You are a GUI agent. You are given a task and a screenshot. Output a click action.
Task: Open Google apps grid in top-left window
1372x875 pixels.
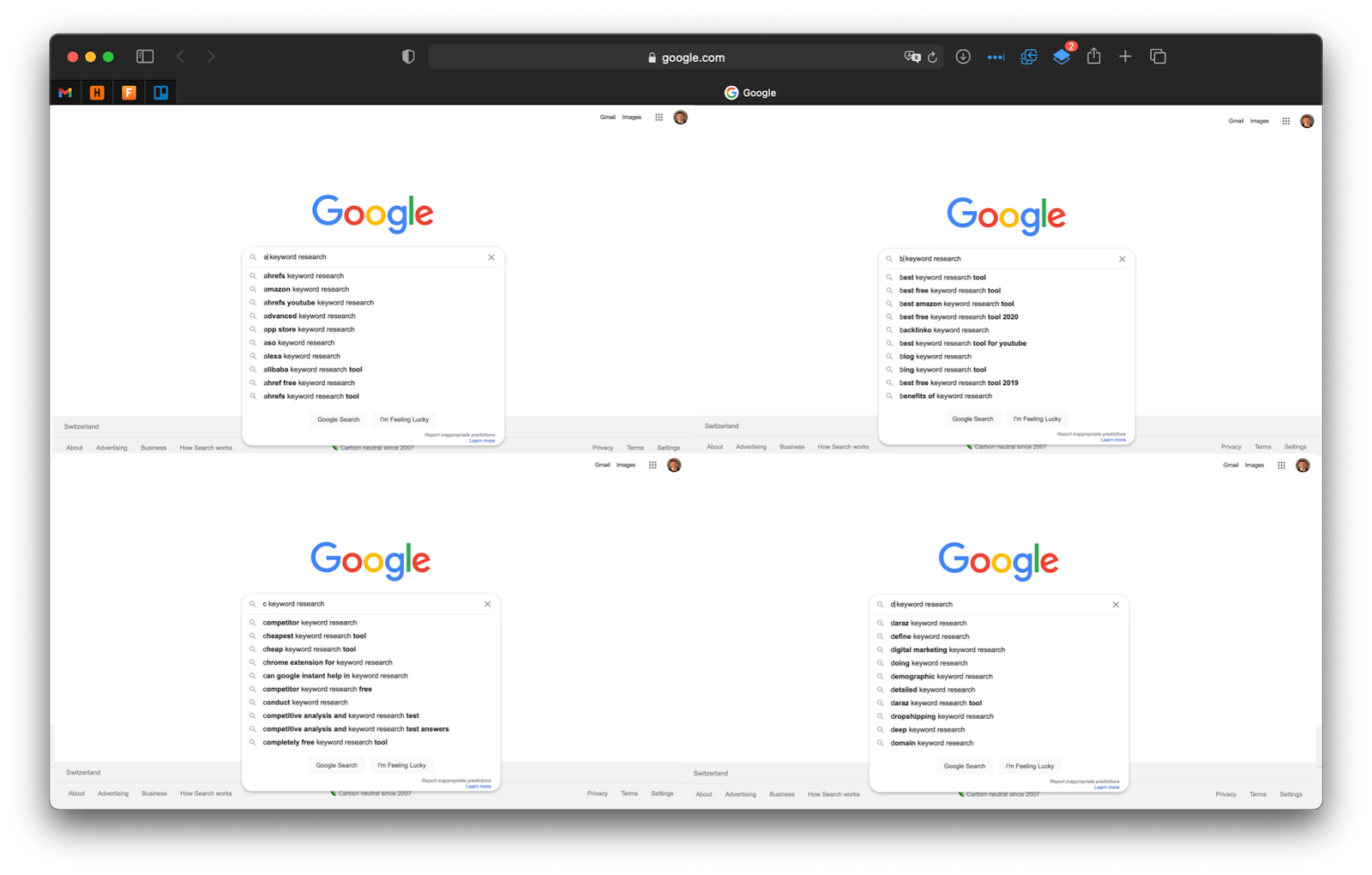click(659, 118)
